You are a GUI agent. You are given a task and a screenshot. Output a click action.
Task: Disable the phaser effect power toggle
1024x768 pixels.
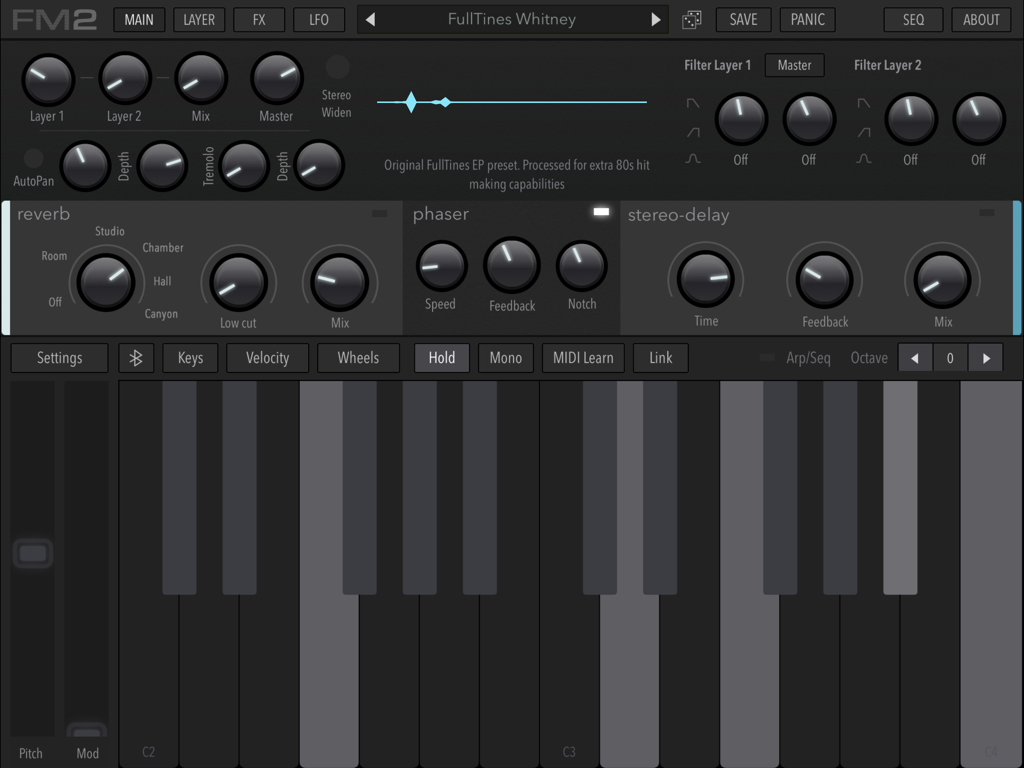pyautogui.click(x=600, y=212)
